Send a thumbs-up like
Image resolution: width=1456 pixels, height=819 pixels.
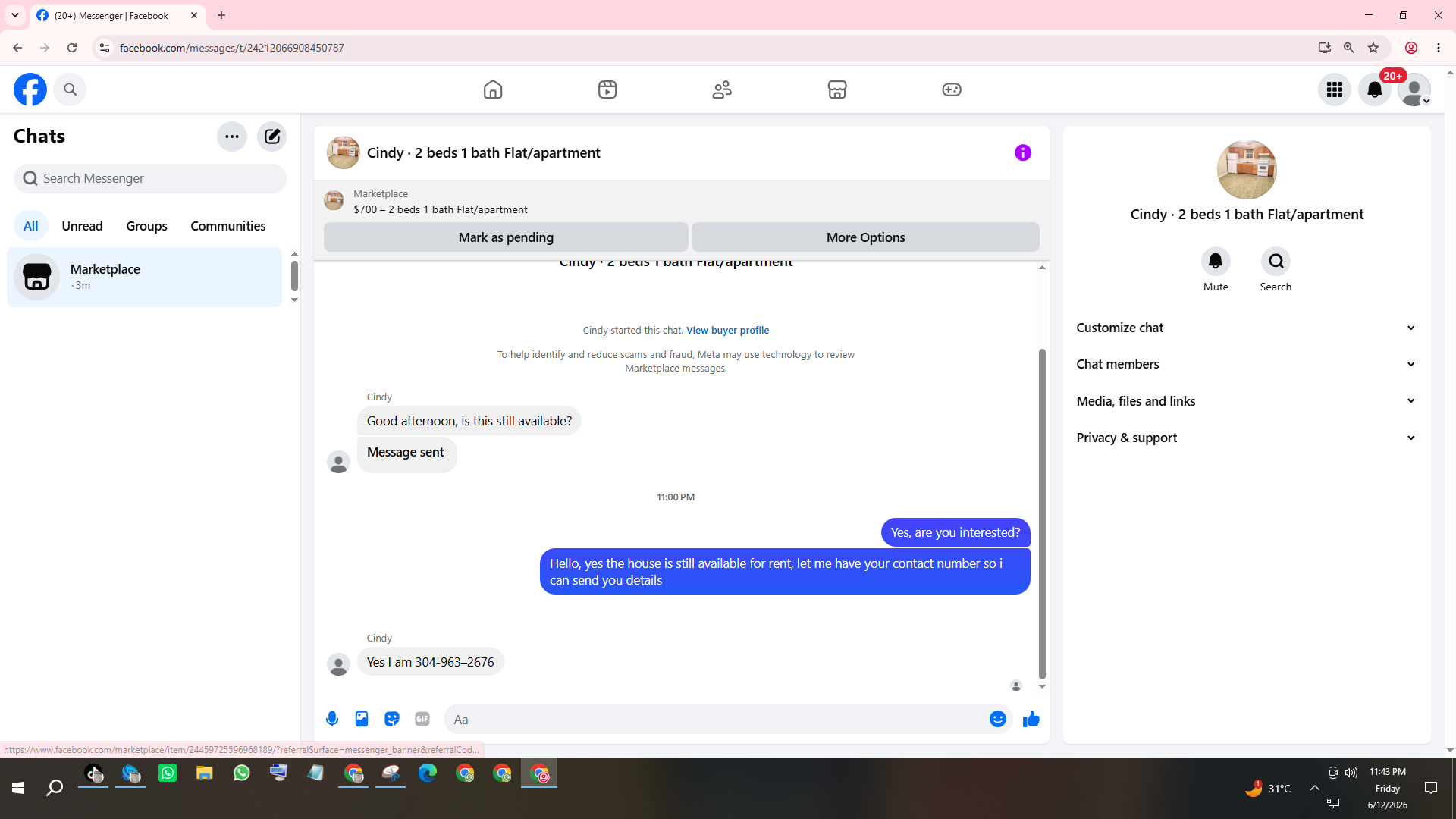[1031, 719]
